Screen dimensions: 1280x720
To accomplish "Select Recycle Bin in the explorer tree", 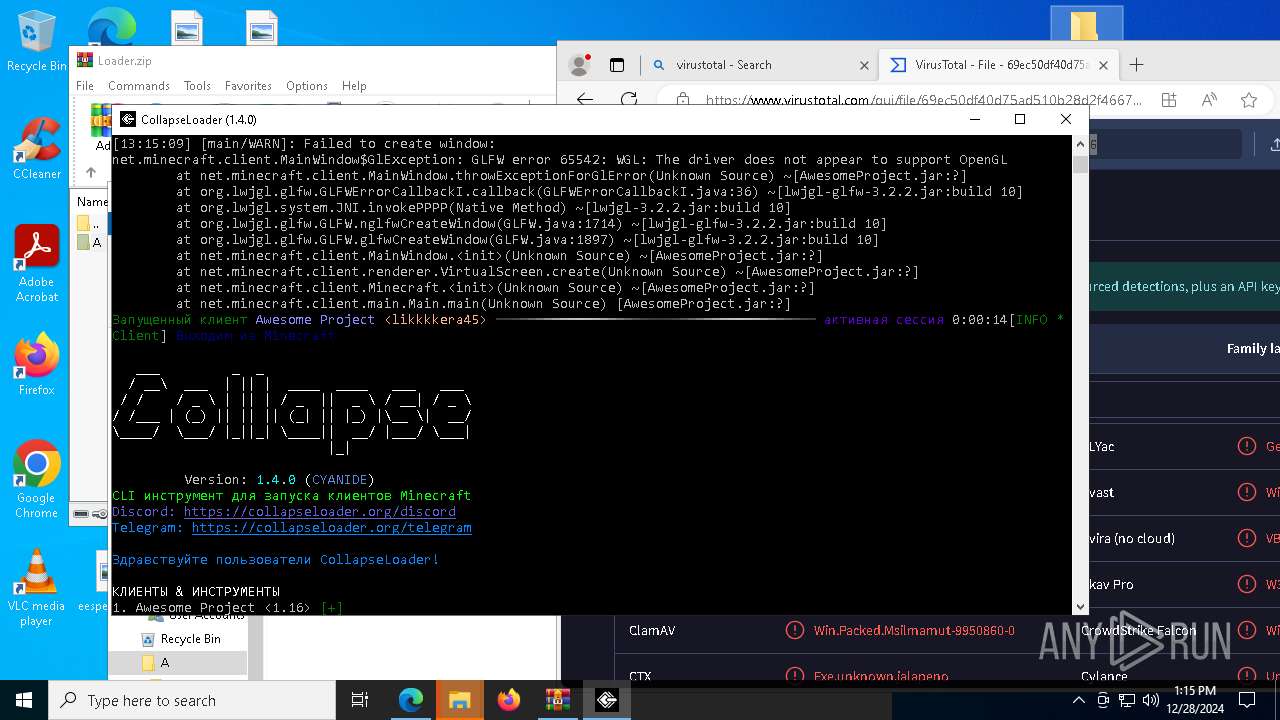I will pos(181,639).
